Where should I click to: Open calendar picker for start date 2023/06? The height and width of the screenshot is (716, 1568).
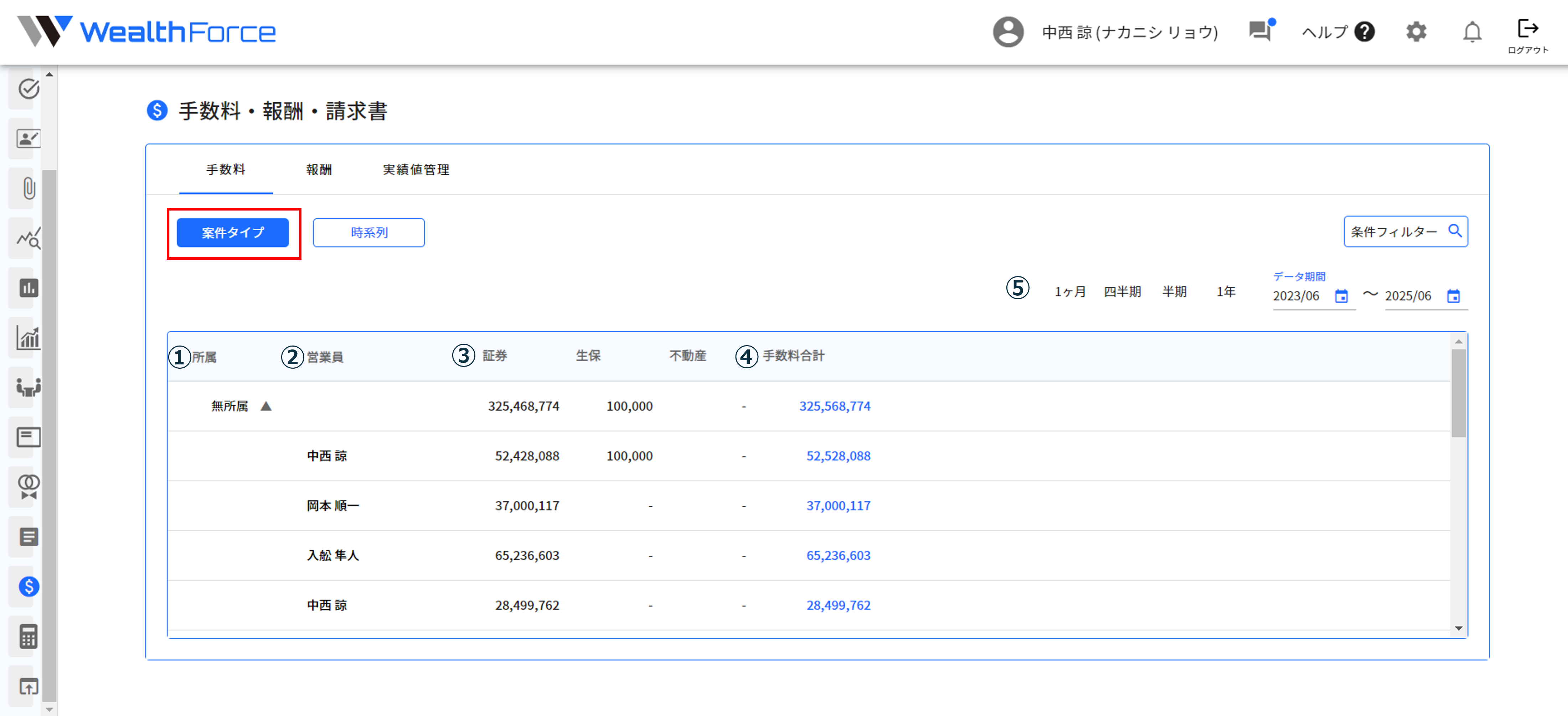click(x=1342, y=296)
